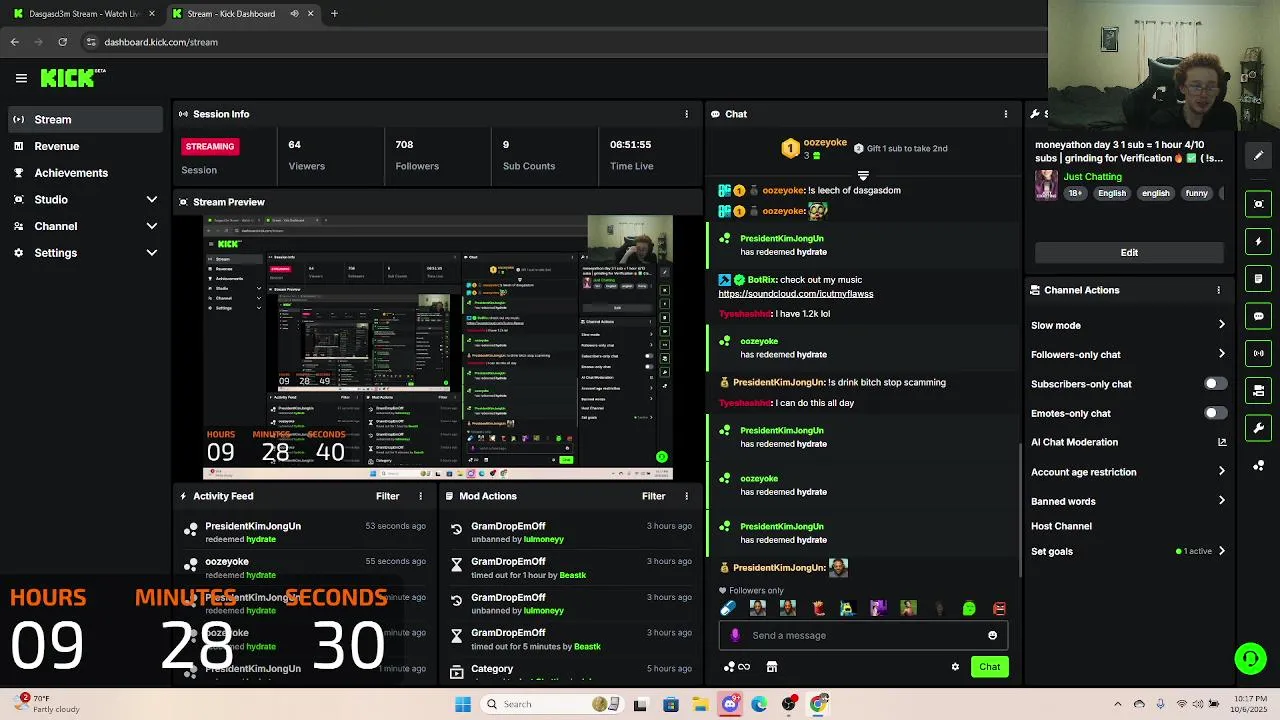Toggle the broadcast signal widget icon
Image resolution: width=1280 pixels, height=720 pixels.
tap(1258, 353)
